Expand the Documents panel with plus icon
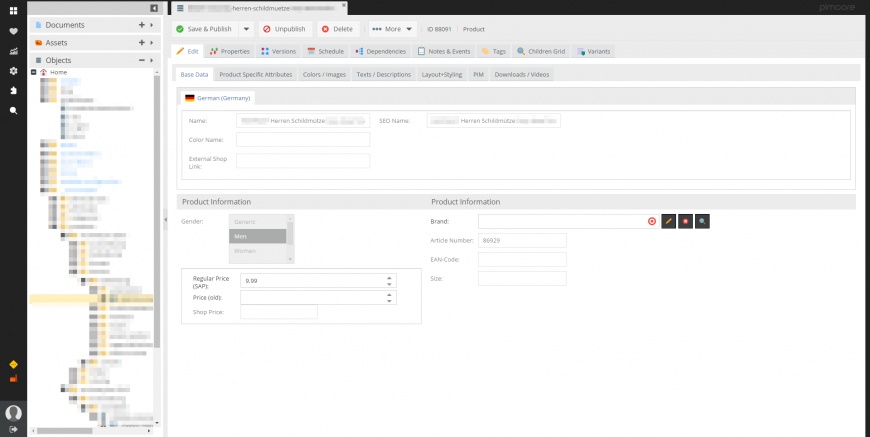Screen dimensions: 870x437 (142, 24)
